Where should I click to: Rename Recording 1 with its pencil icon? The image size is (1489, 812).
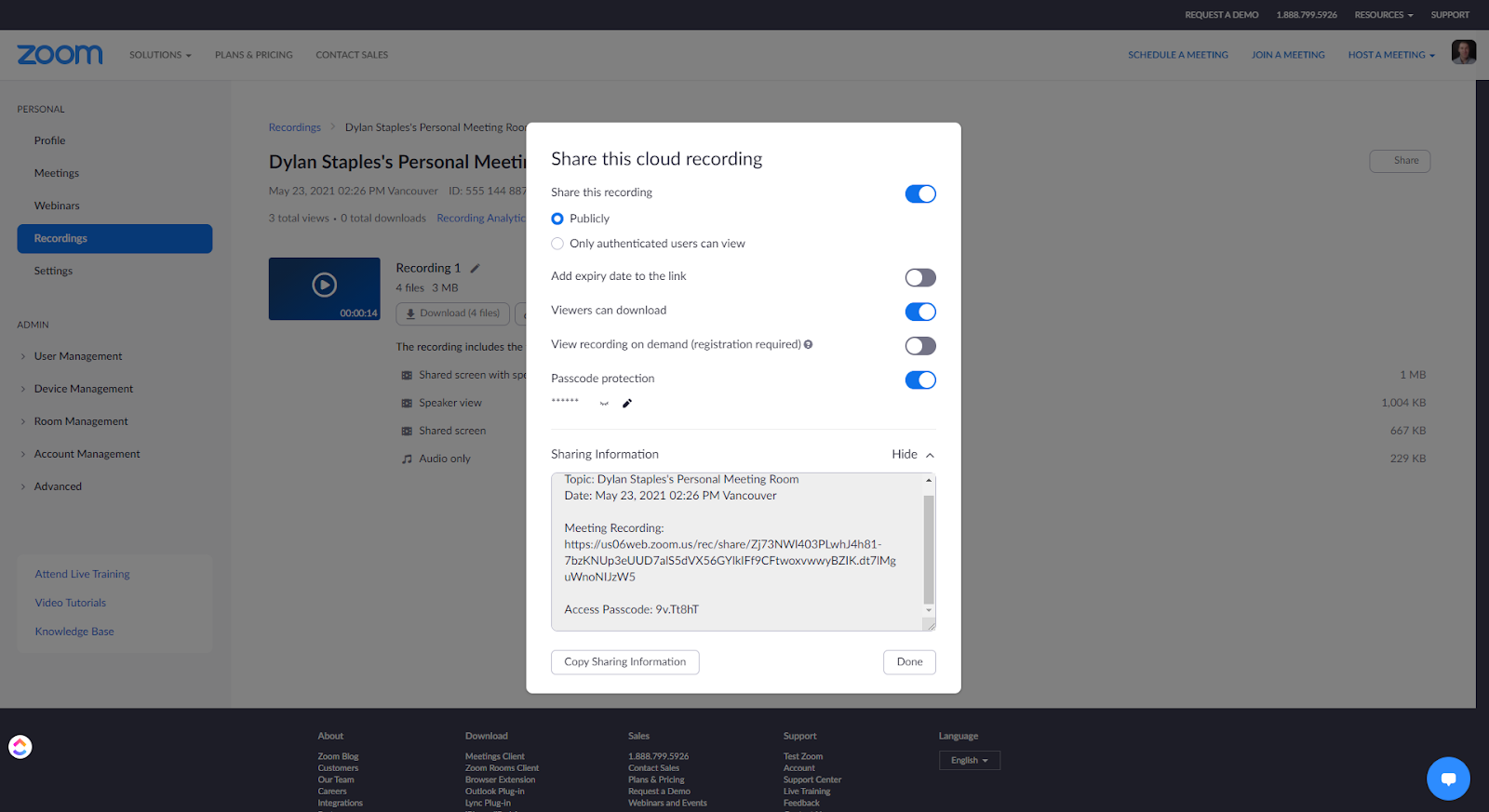click(x=475, y=268)
